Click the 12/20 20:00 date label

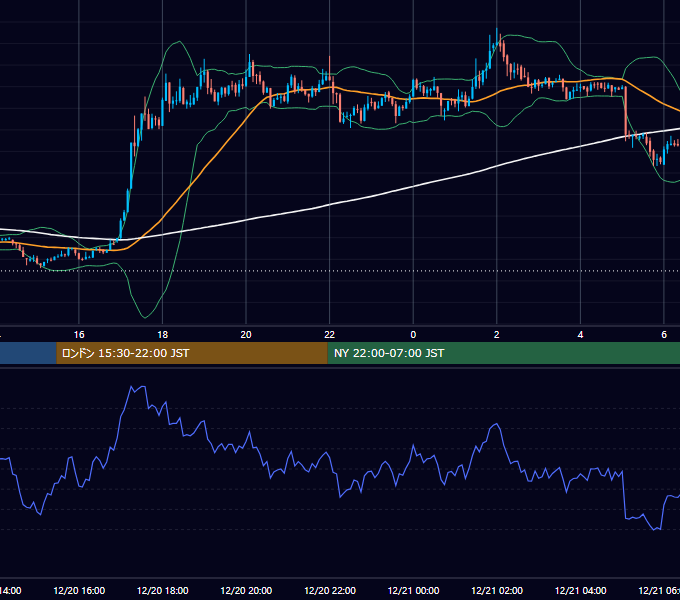click(x=246, y=590)
